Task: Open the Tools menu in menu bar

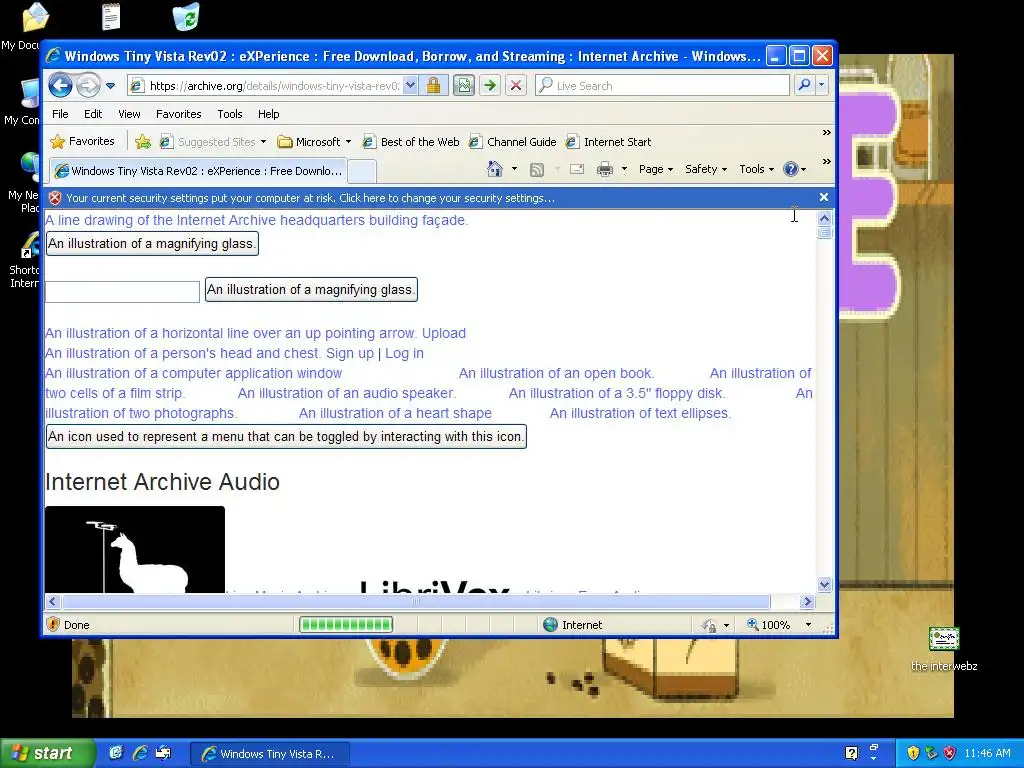Action: (230, 114)
